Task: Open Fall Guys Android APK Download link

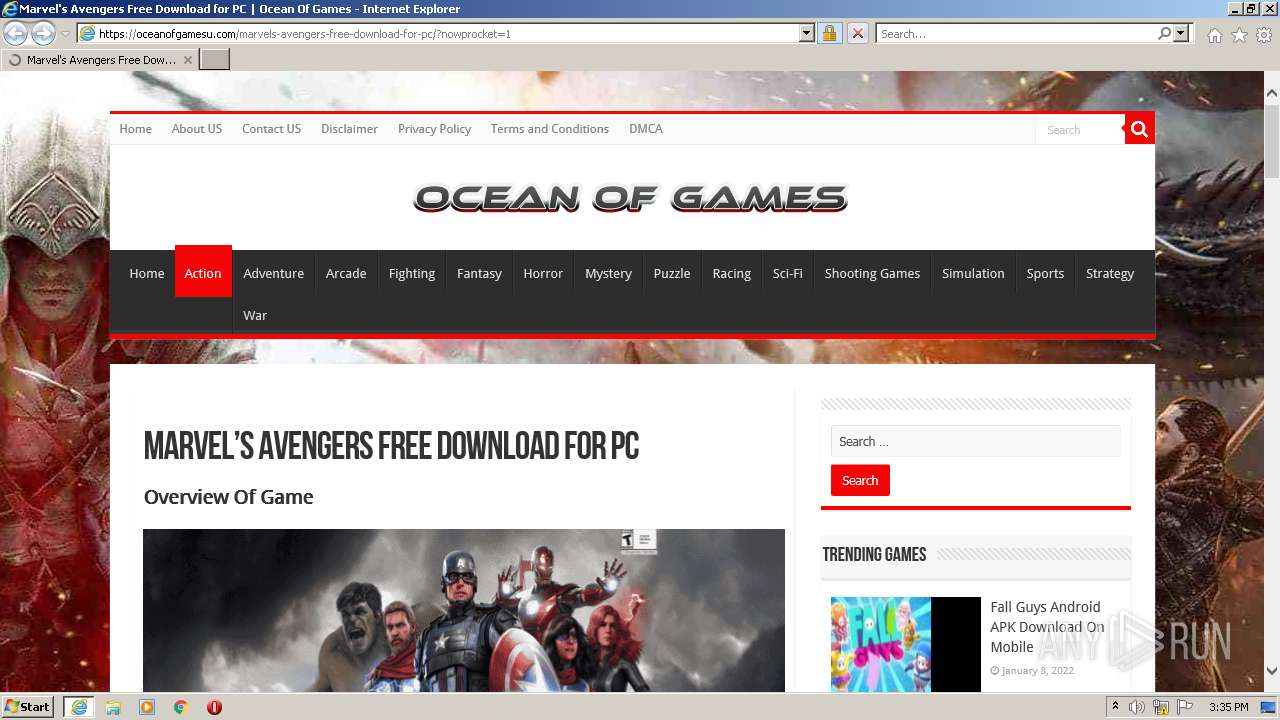Action: (1047, 627)
